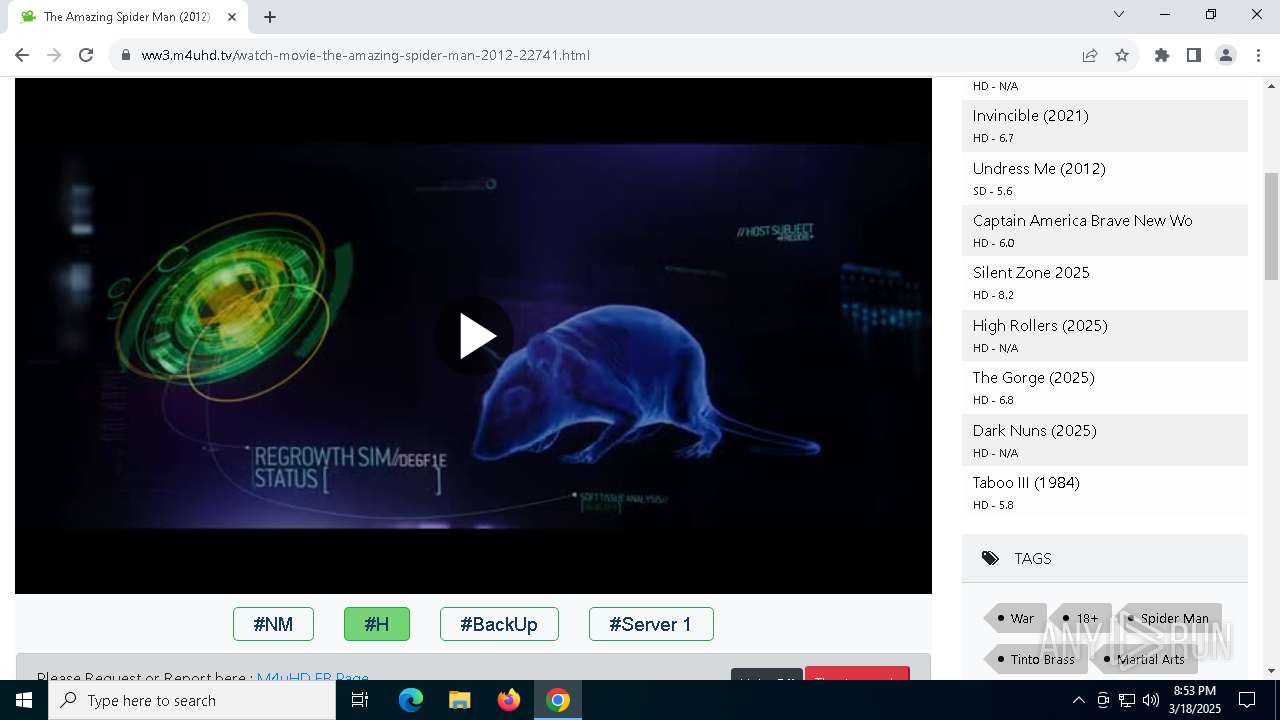
Task: Select the War tag
Action: (1017, 618)
